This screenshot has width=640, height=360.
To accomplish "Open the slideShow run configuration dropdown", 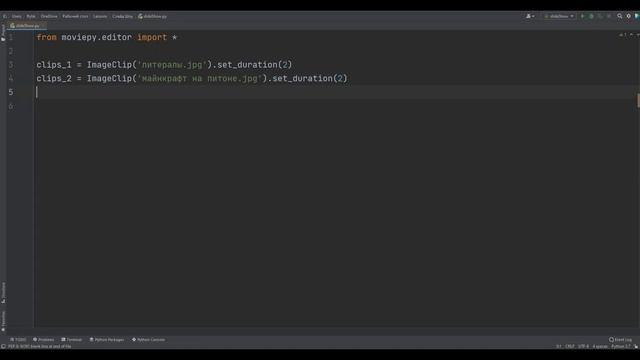I will [x=559, y=16].
